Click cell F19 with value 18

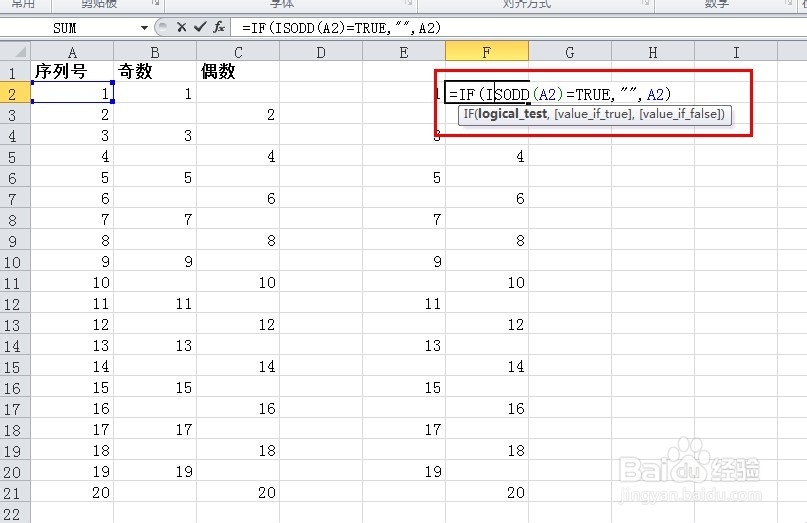[x=487, y=450]
